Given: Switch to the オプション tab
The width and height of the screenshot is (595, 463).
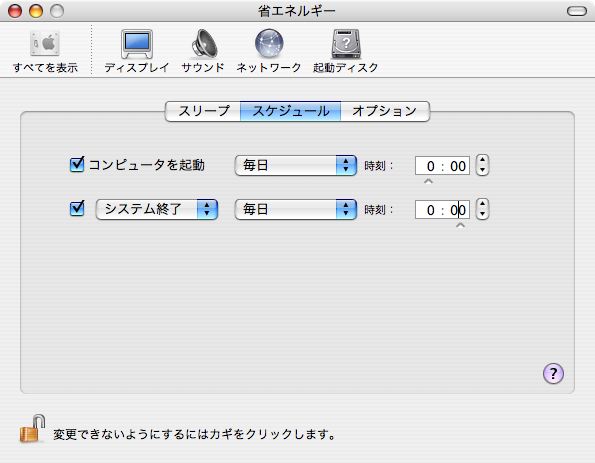Looking at the screenshot, I should [385, 111].
